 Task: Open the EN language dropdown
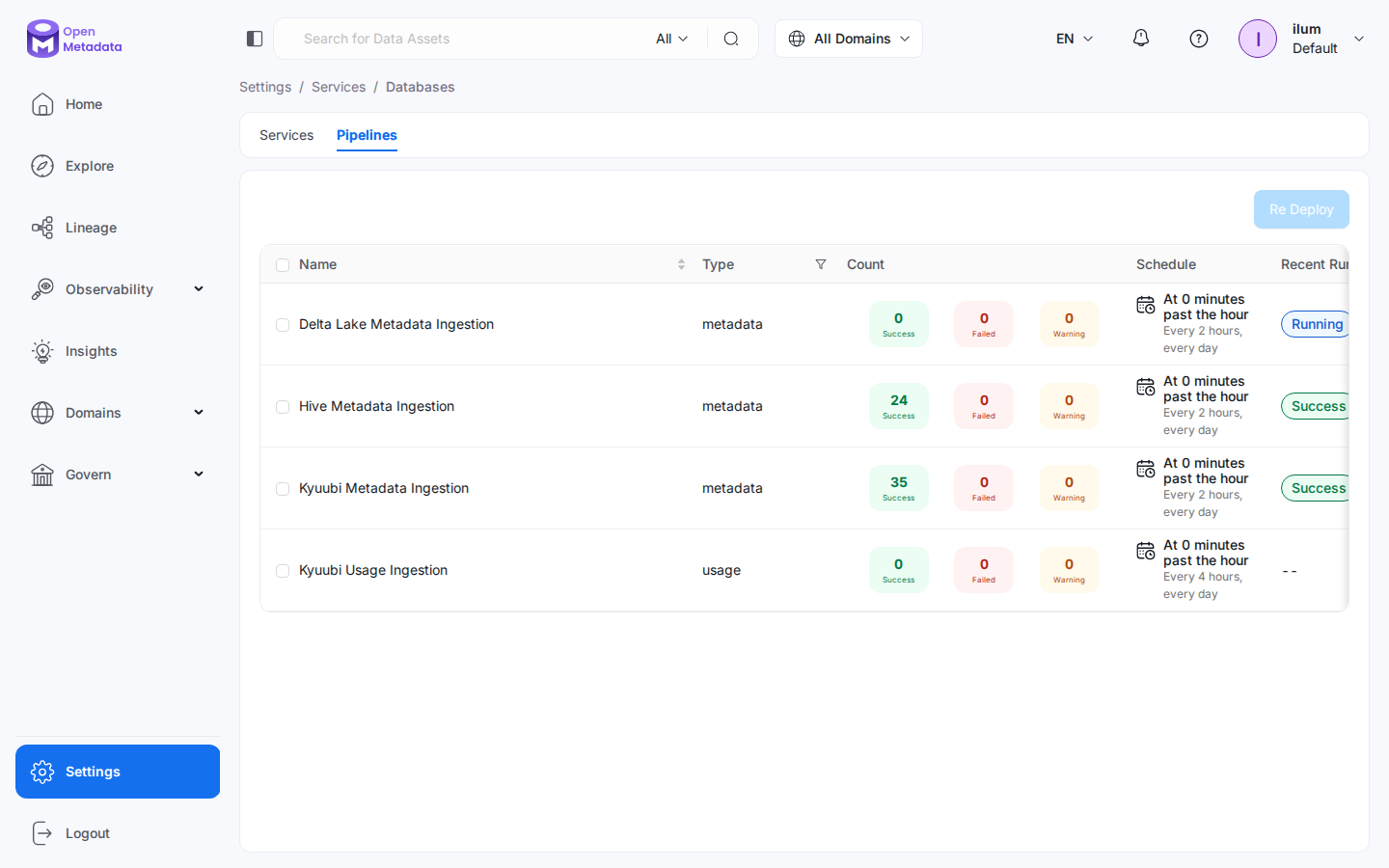[1075, 39]
